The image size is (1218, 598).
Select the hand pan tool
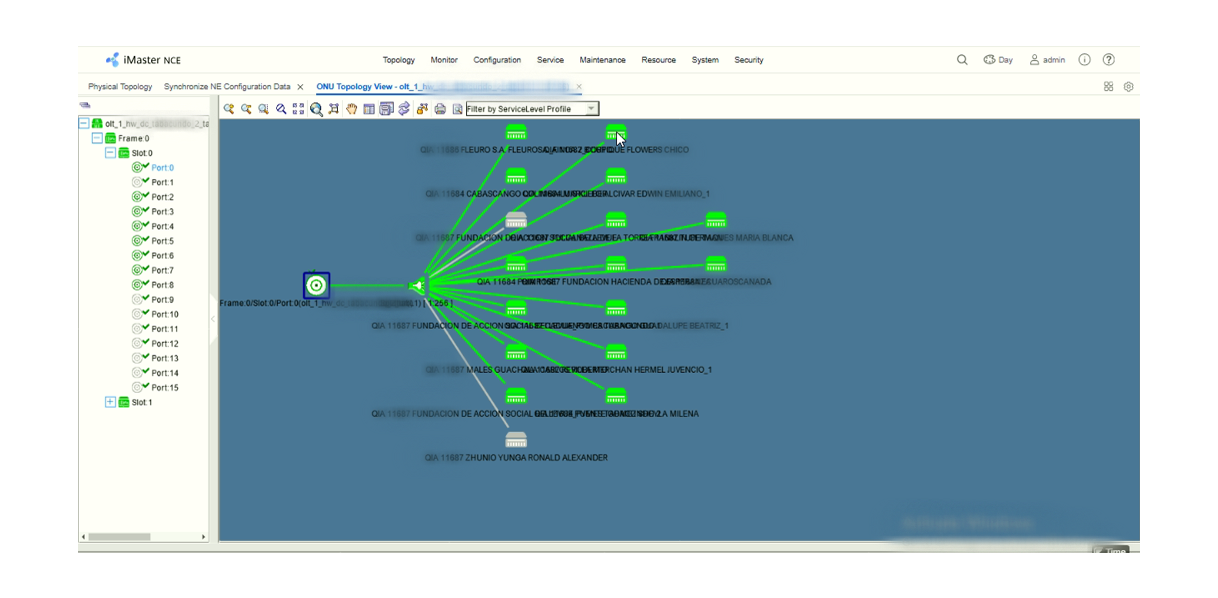coord(351,108)
